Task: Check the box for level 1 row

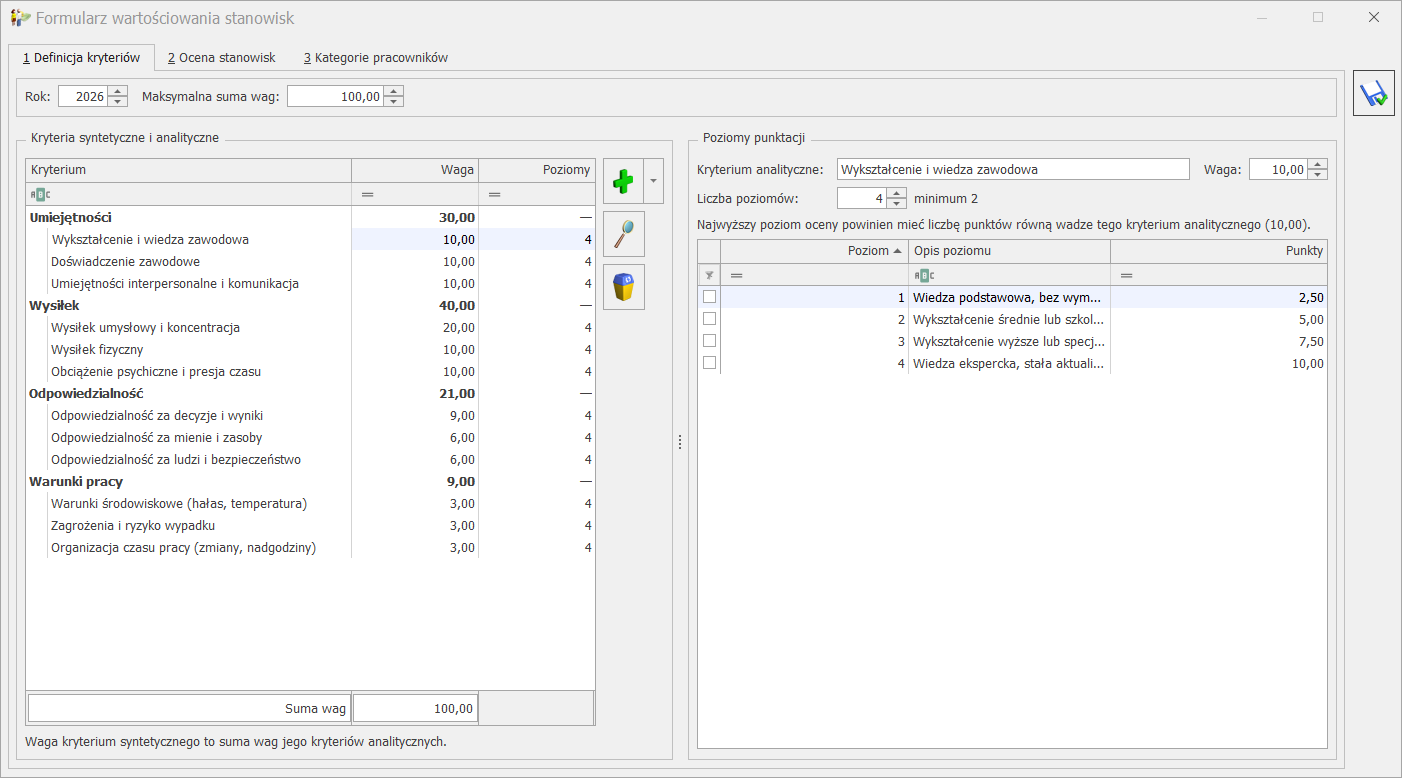Action: (709, 297)
